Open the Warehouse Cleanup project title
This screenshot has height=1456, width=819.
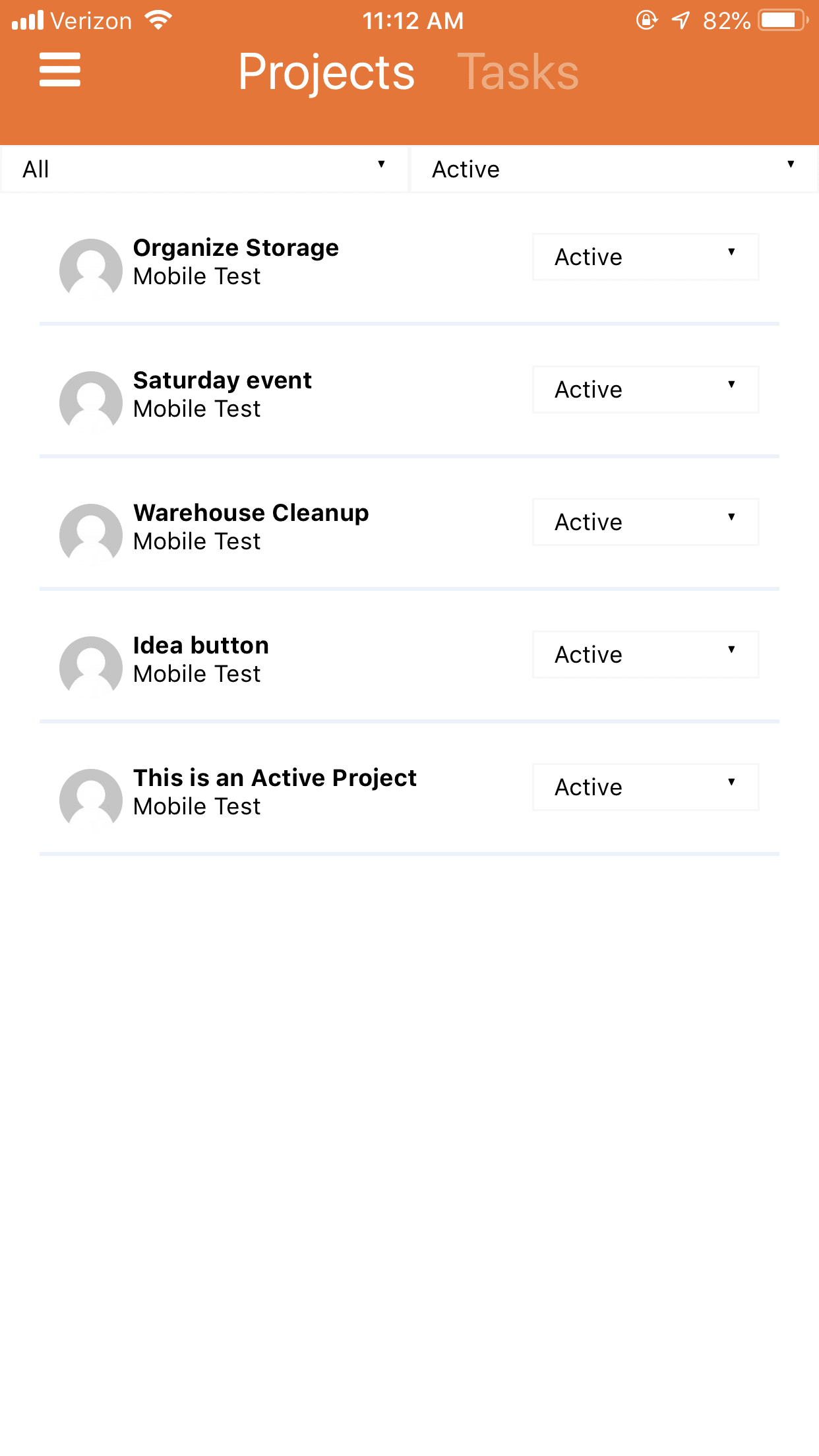(x=251, y=513)
